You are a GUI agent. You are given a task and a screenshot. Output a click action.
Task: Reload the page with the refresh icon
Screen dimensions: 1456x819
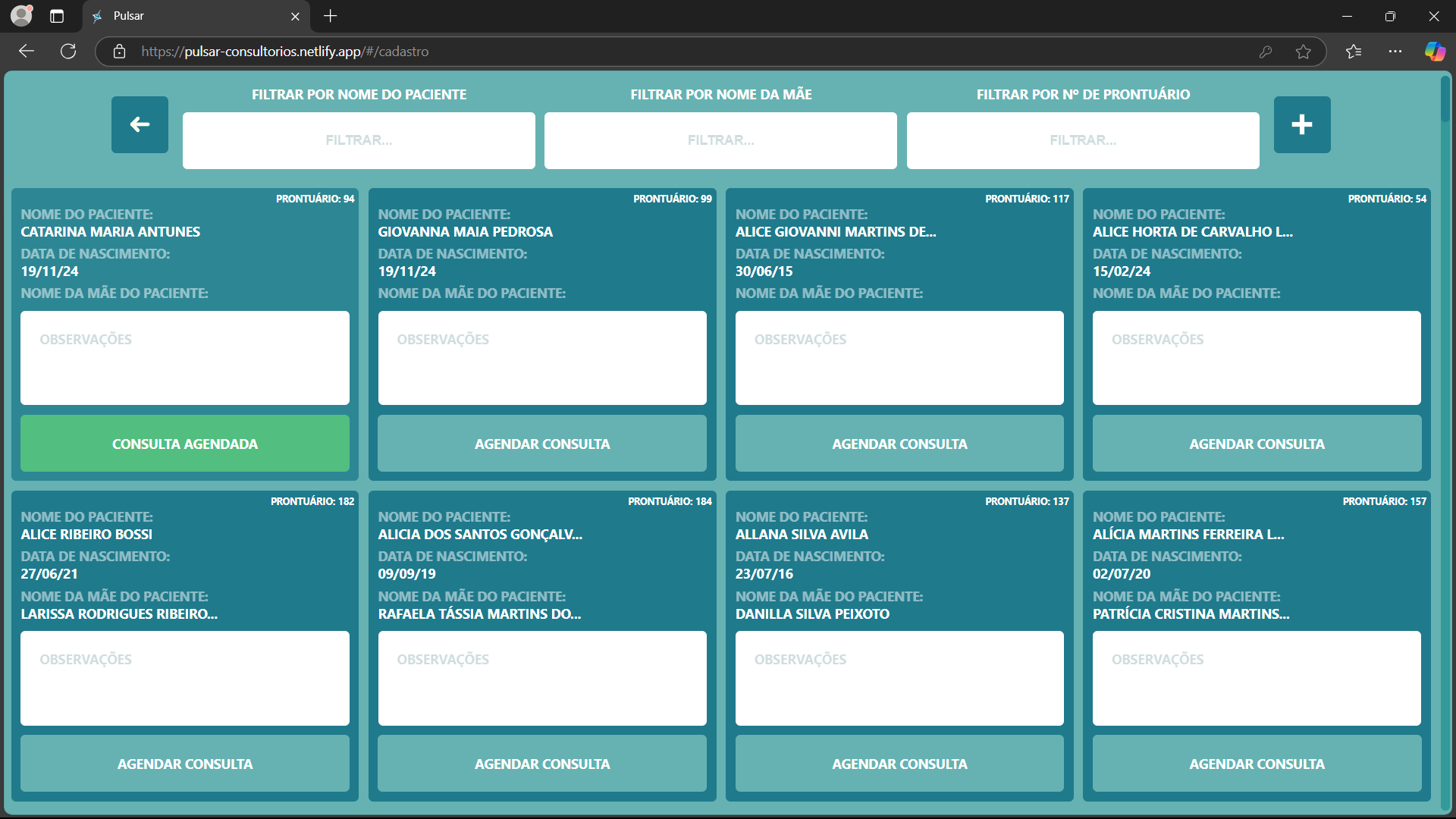(x=68, y=51)
